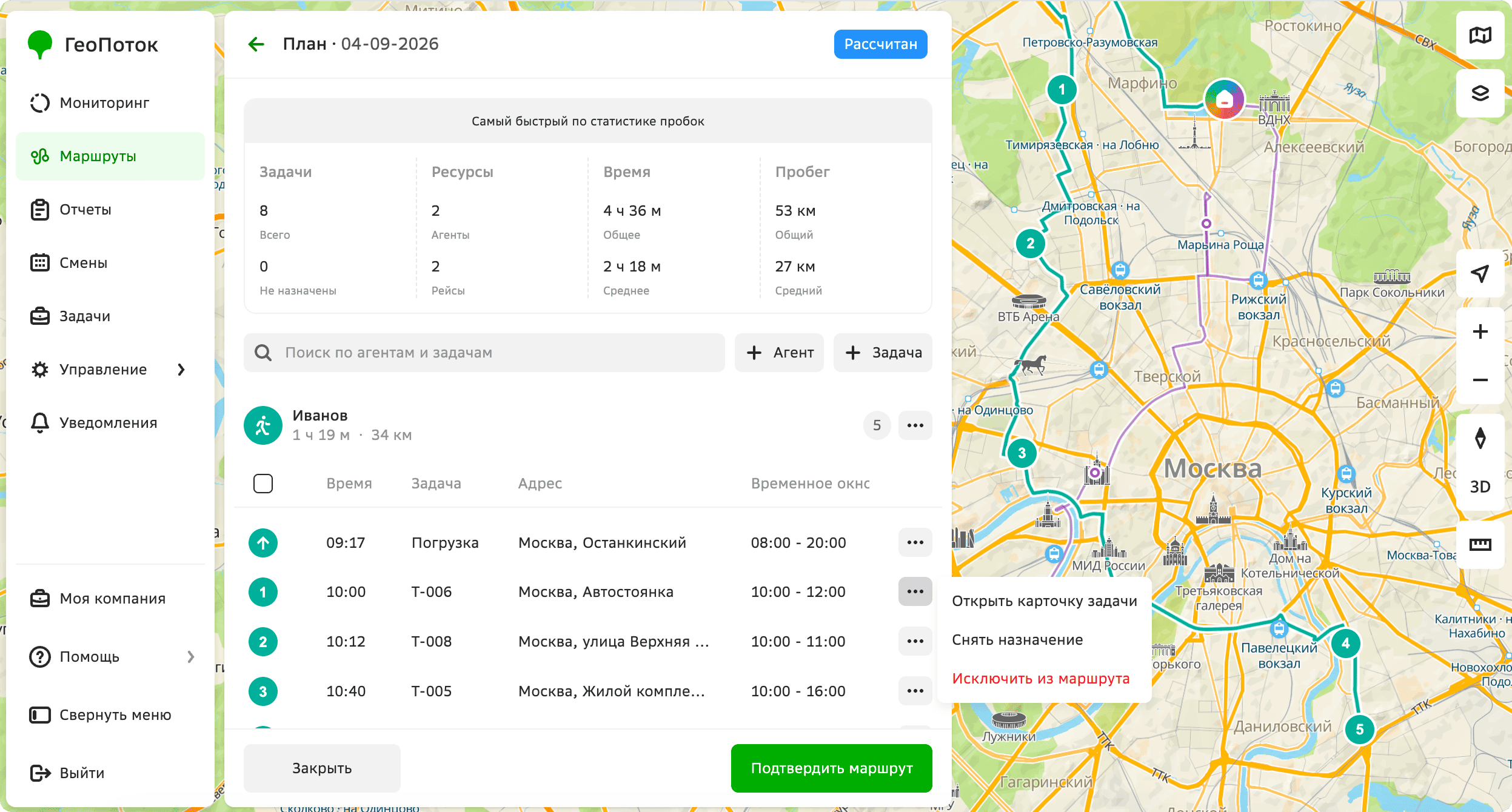Click the Иванов agent avatar icon
This screenshot has height=812, width=1512.
[x=263, y=425]
